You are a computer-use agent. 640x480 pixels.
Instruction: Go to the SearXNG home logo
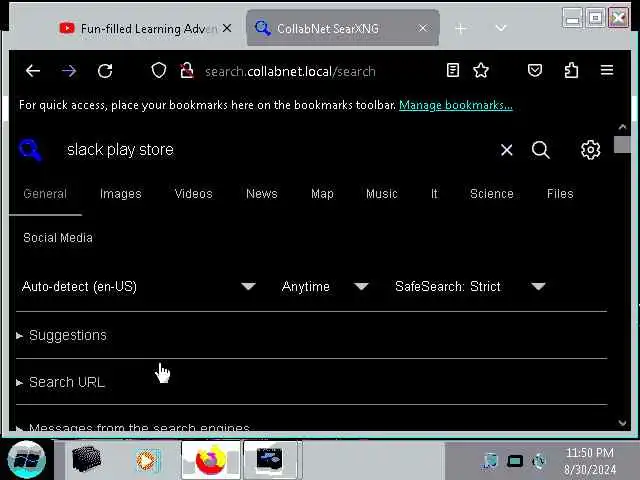30,150
